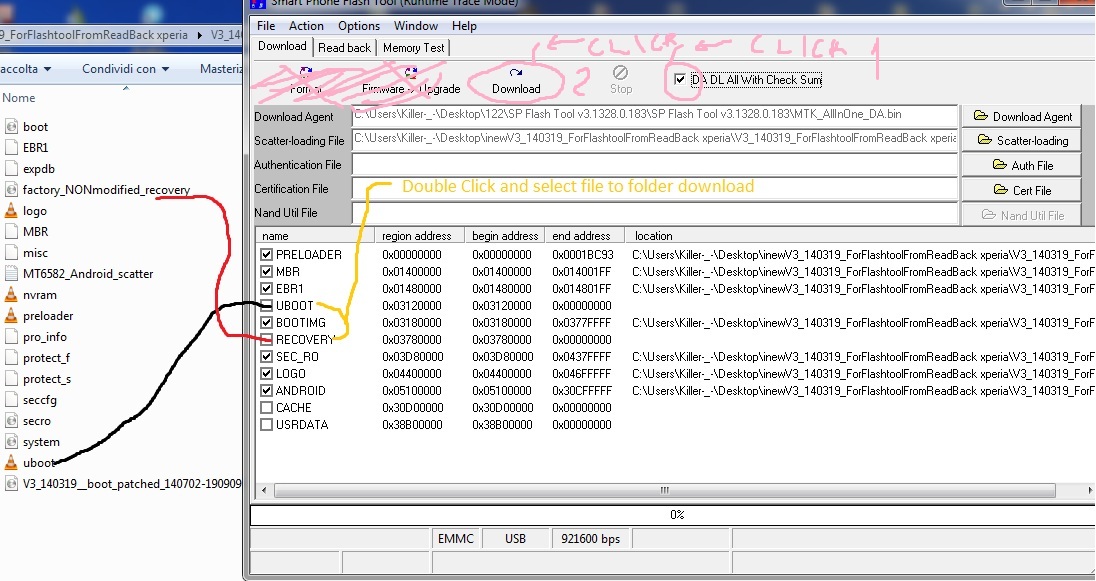Image resolution: width=1096 pixels, height=581 pixels.
Task: Click the protect_s file icon
Action: pos(10,378)
